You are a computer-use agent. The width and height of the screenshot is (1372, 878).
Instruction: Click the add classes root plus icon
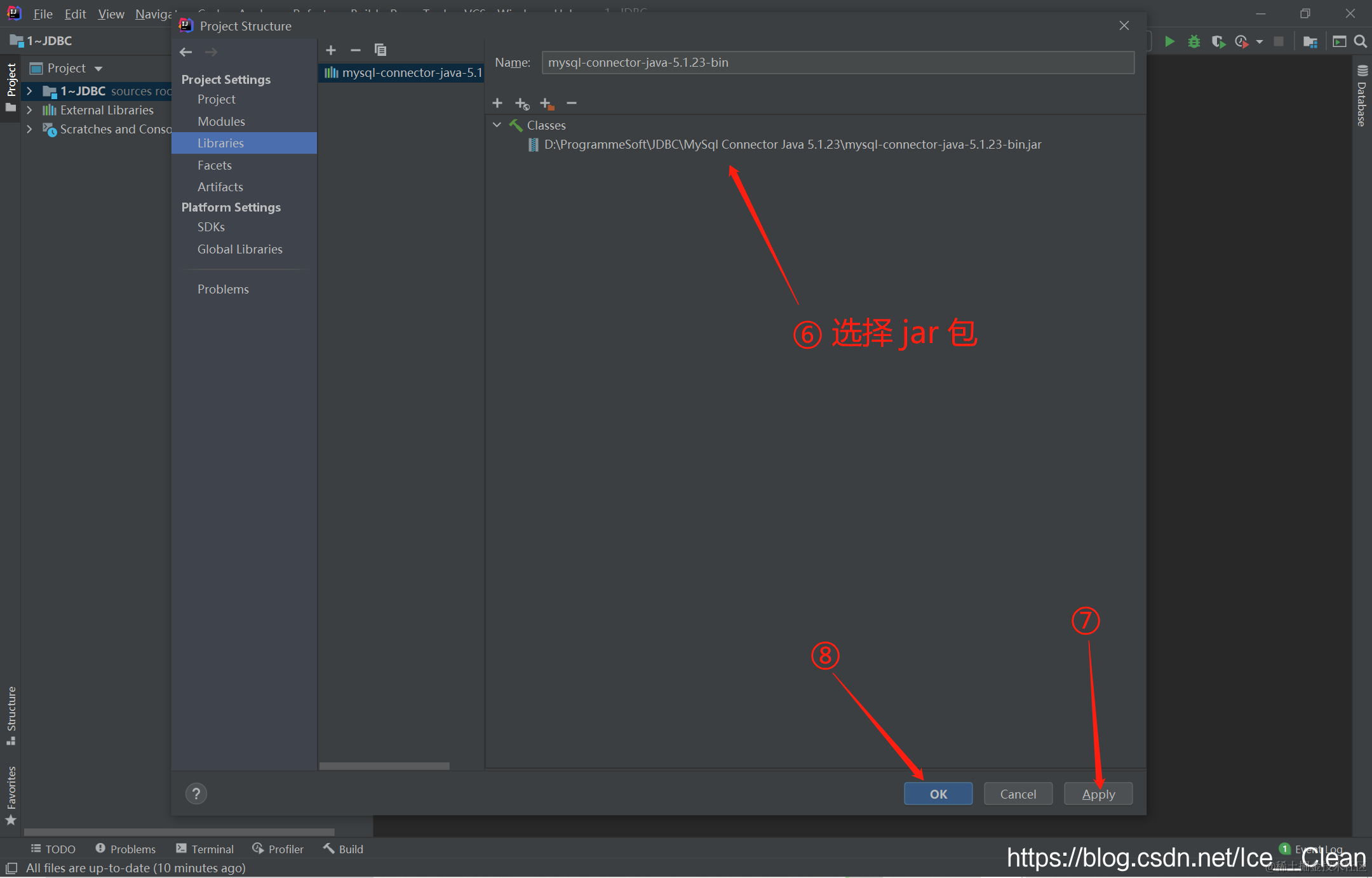tap(497, 103)
